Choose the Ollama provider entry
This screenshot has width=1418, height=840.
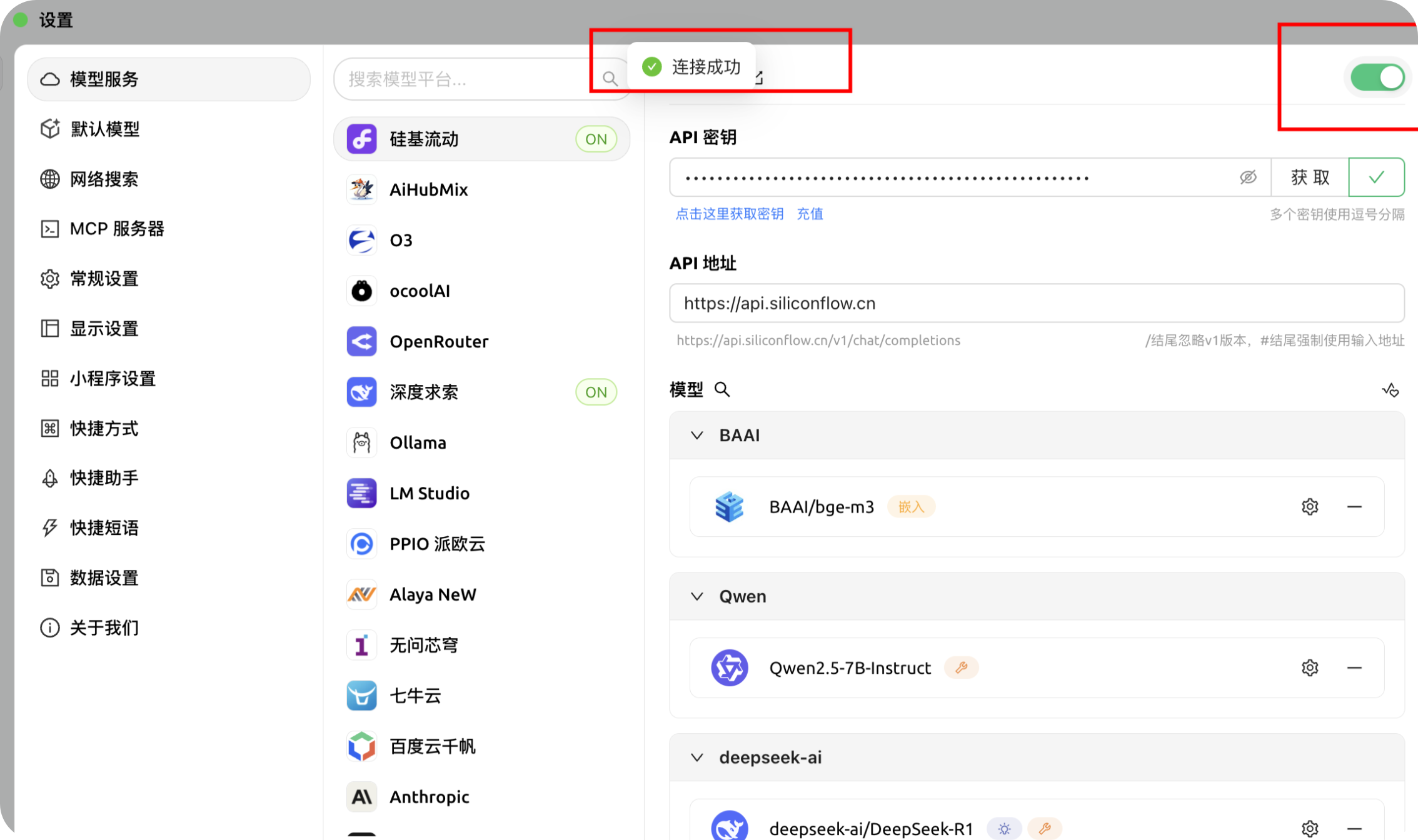pyautogui.click(x=418, y=442)
